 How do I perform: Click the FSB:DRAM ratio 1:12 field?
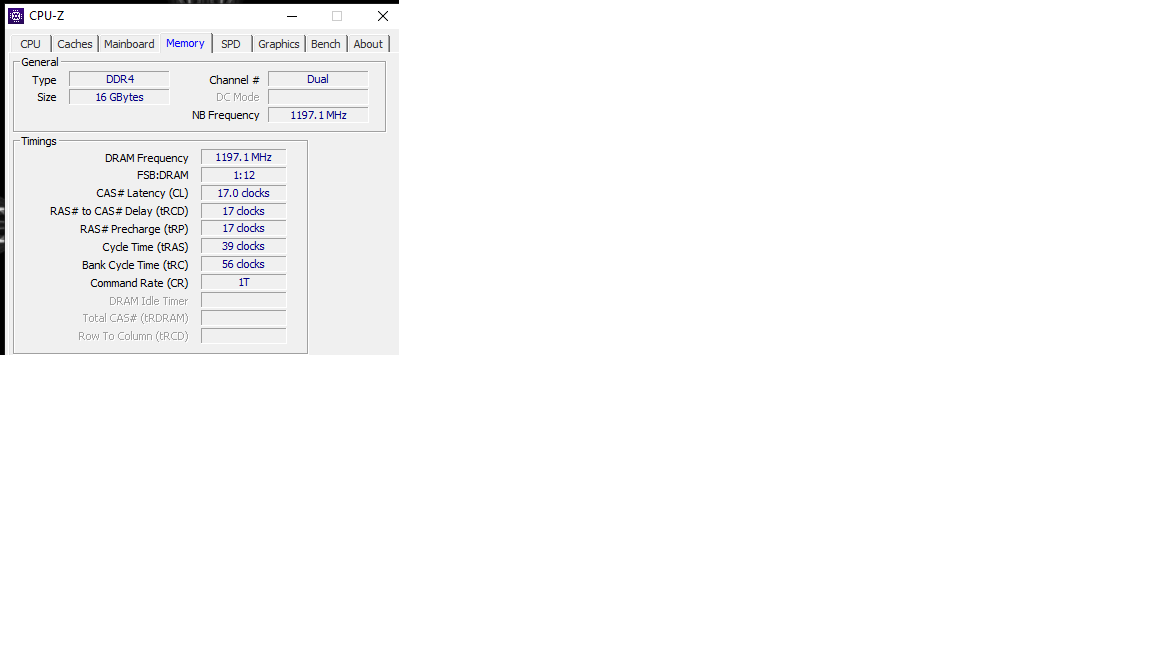click(x=244, y=176)
